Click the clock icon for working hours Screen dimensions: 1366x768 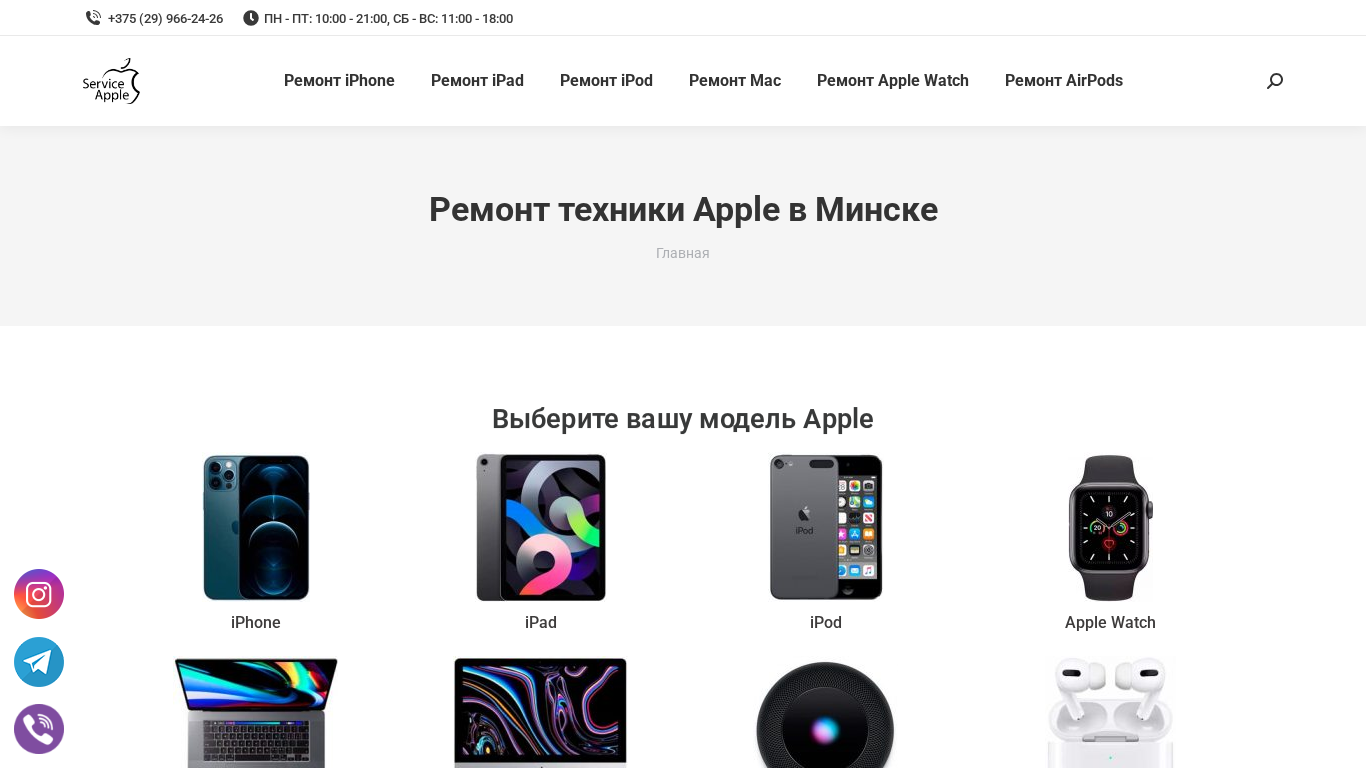pos(251,18)
